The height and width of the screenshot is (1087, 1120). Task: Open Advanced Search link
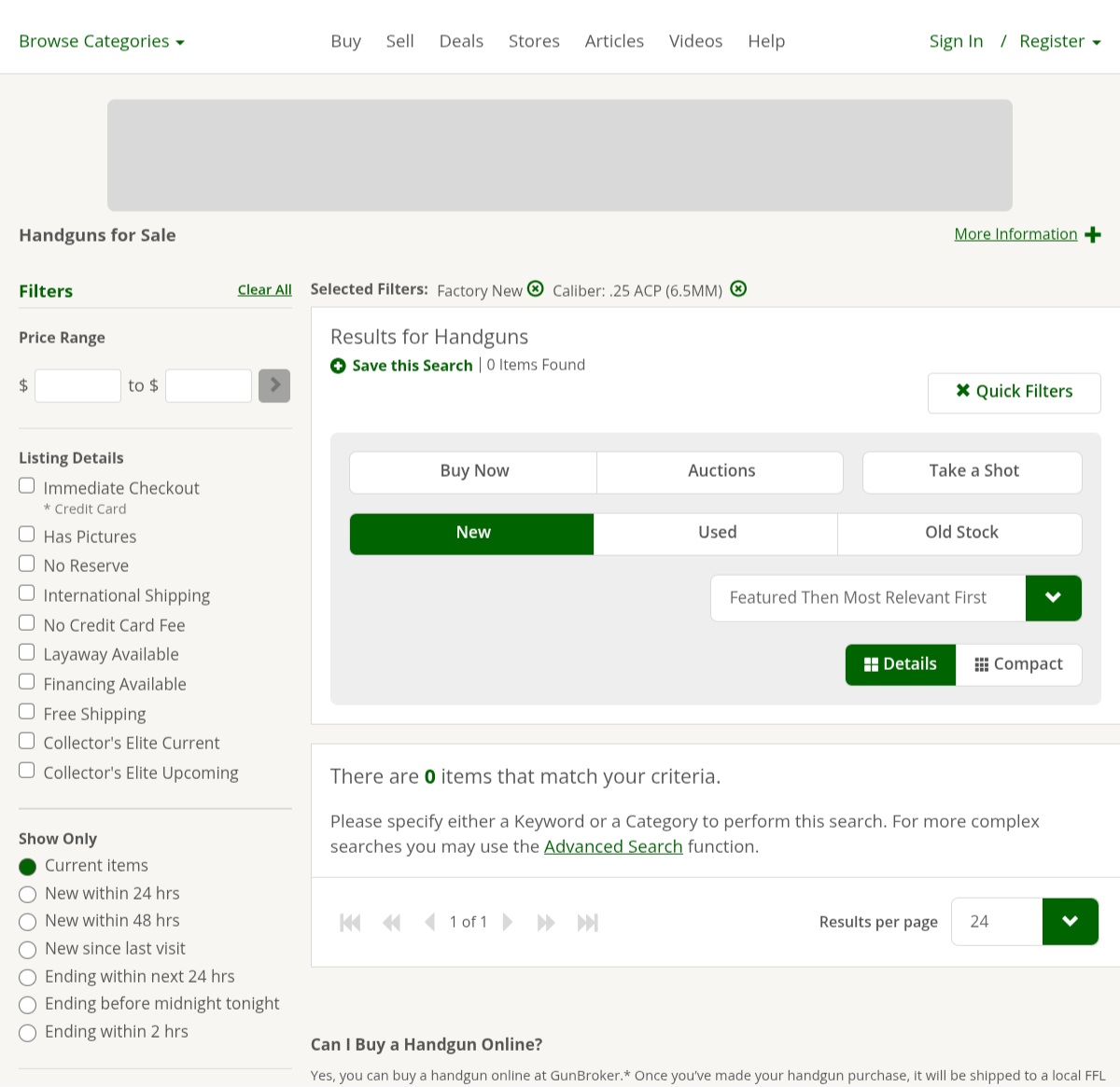coord(613,847)
